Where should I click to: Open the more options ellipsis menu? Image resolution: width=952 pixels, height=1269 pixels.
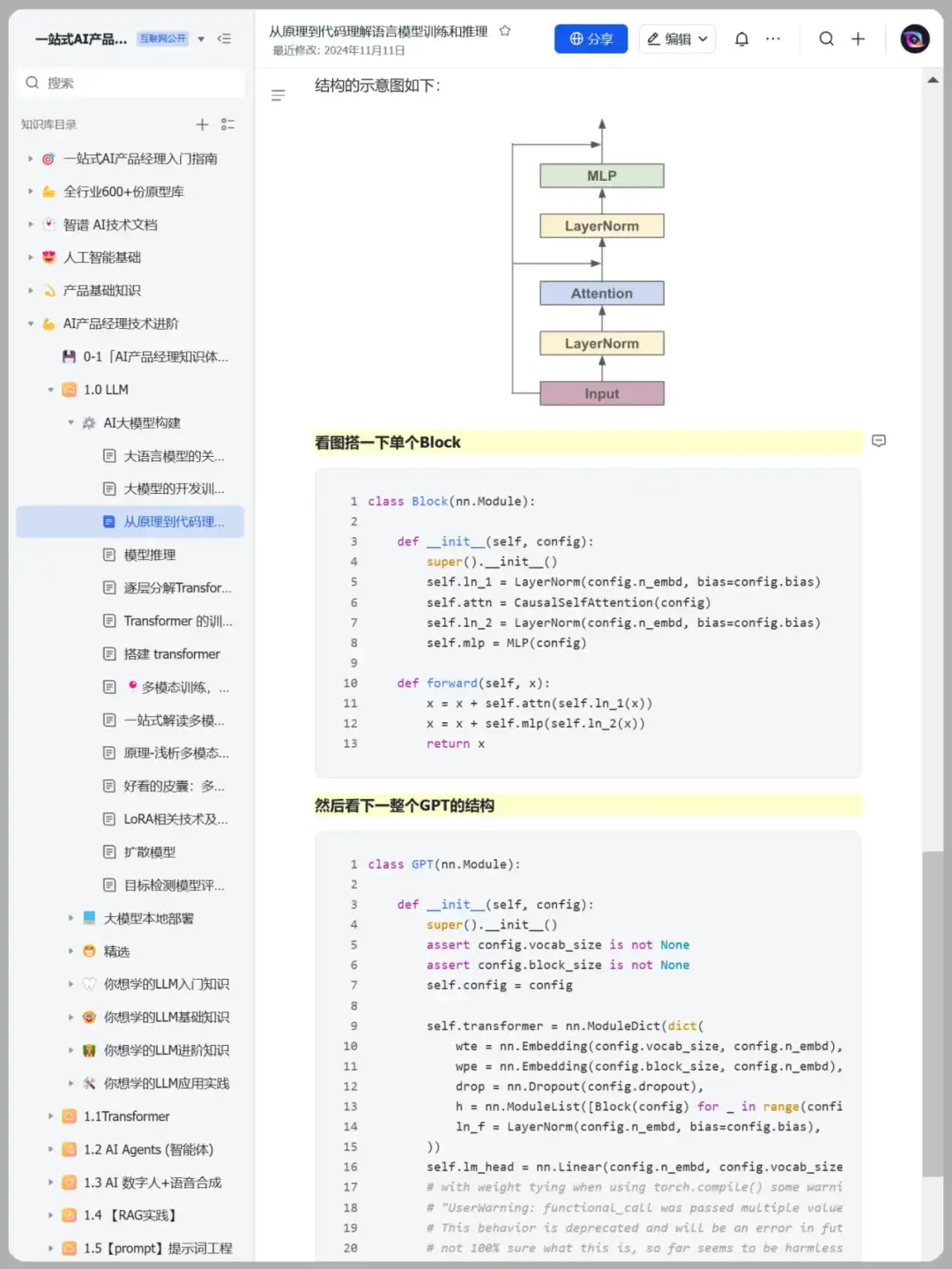pos(773,39)
